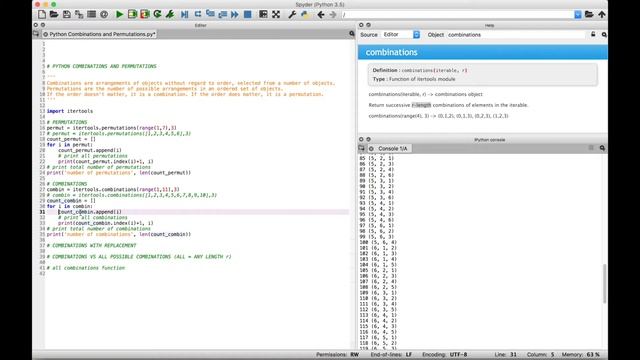Click Object field containing combinations
This screenshot has width=640, height=360.
pyautogui.click(x=516, y=35)
